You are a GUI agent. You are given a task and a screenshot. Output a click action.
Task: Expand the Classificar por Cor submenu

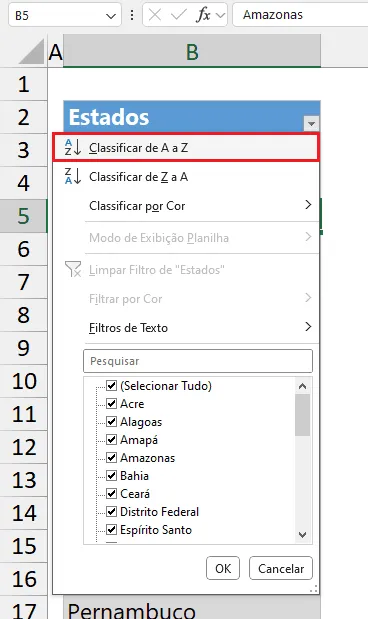[308, 205]
